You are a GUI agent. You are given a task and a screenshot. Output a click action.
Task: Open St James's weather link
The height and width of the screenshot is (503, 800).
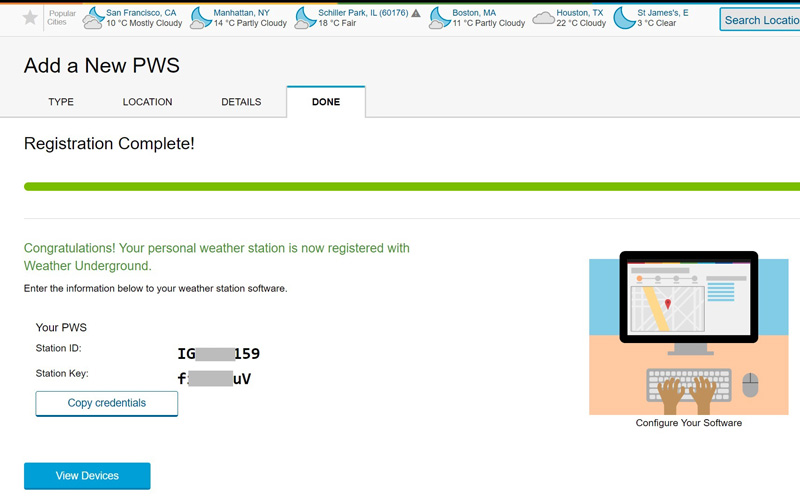point(663,13)
